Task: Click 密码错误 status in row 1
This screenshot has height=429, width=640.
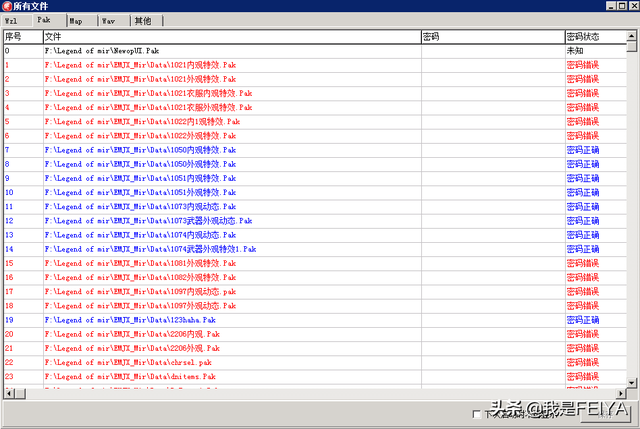Action: click(x=583, y=65)
